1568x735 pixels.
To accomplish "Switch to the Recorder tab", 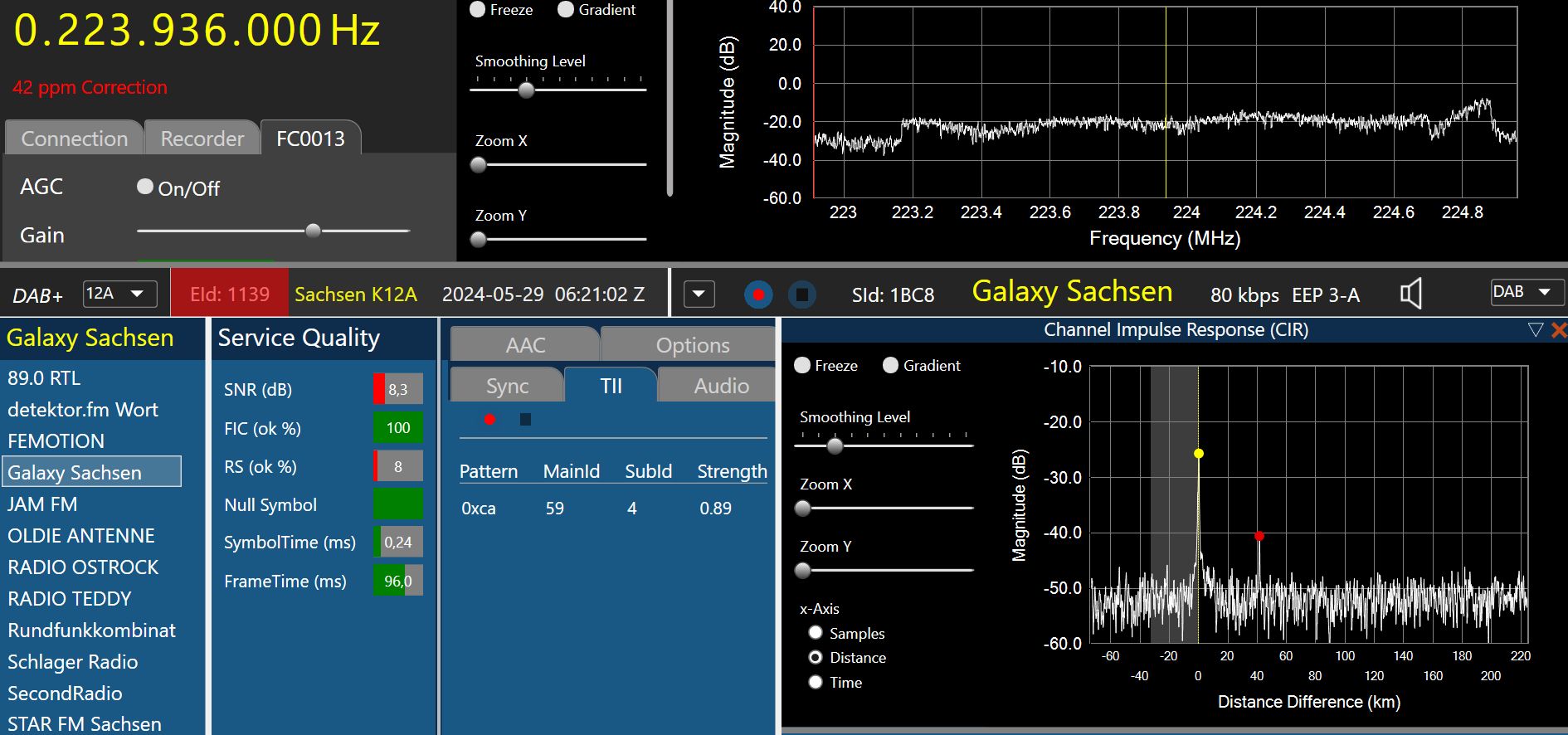I will click(202, 139).
